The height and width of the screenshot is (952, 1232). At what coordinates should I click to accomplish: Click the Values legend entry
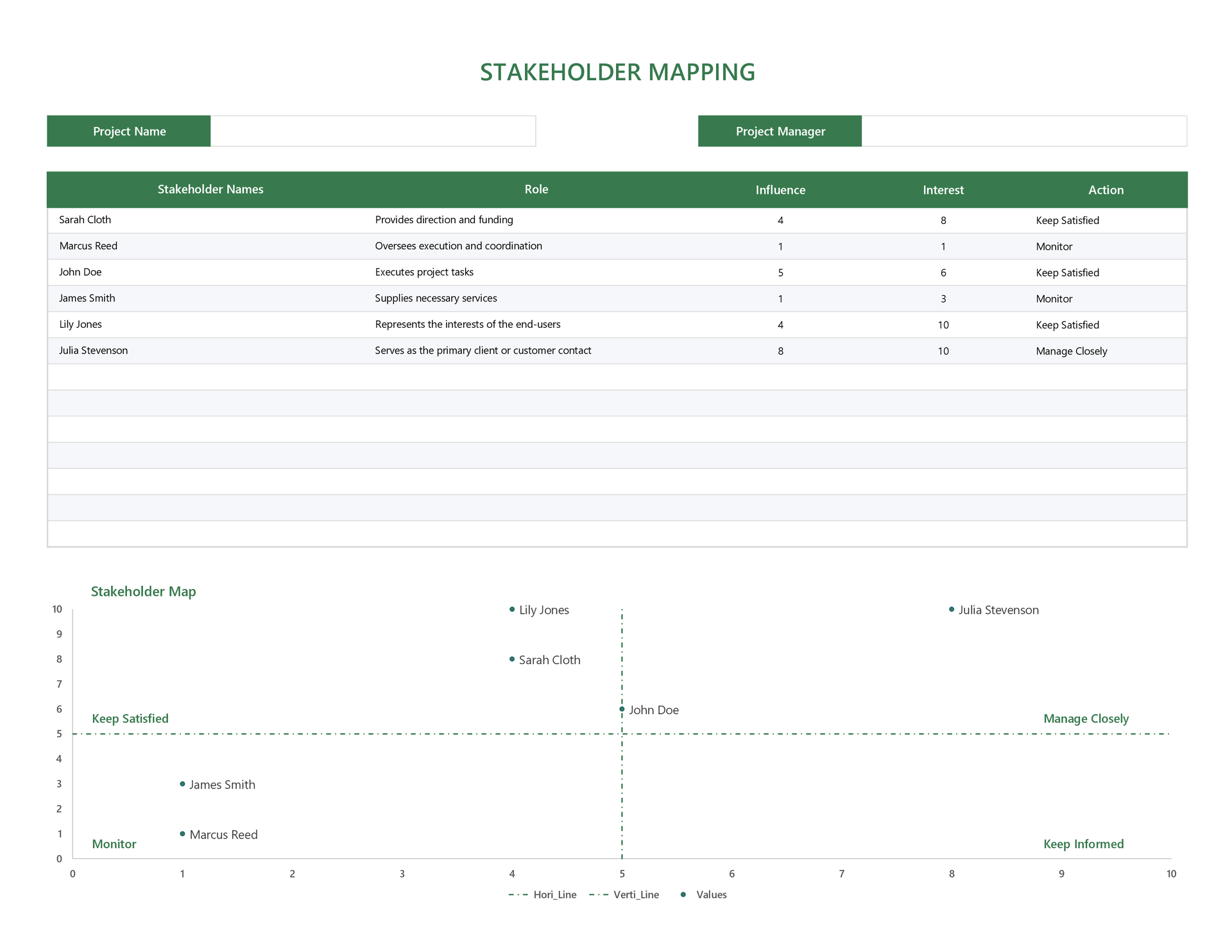(705, 895)
